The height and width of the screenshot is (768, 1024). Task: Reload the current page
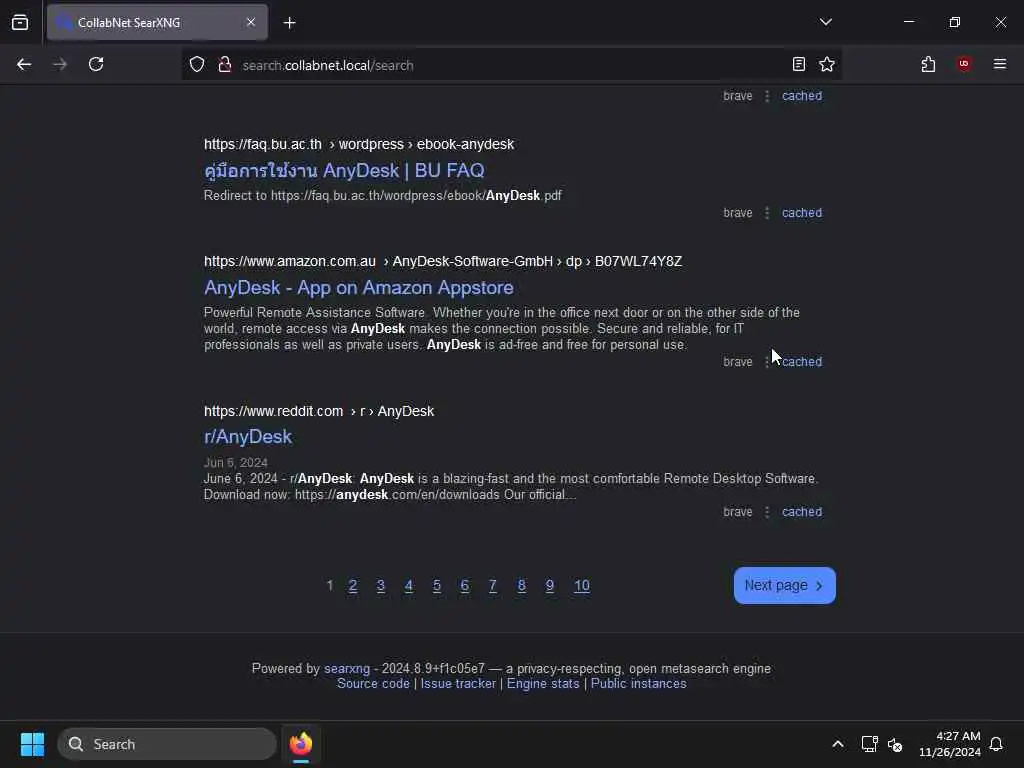point(96,64)
